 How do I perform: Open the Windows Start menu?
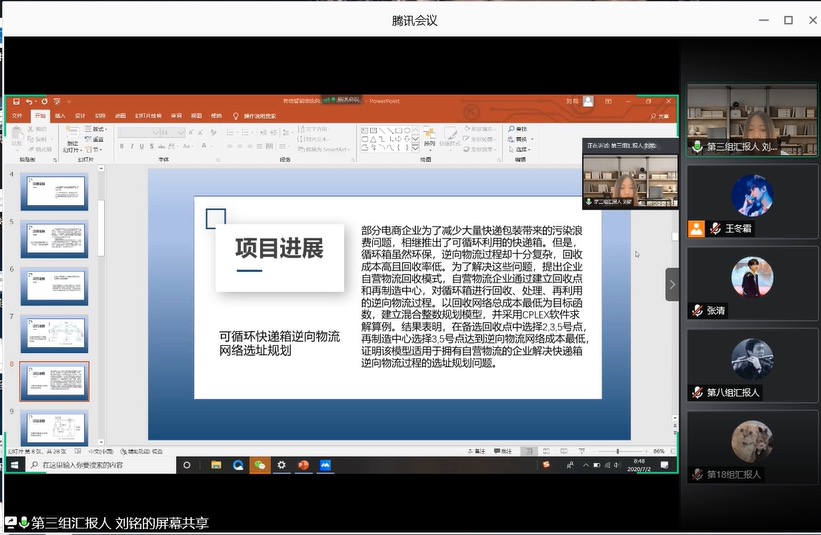(13, 465)
